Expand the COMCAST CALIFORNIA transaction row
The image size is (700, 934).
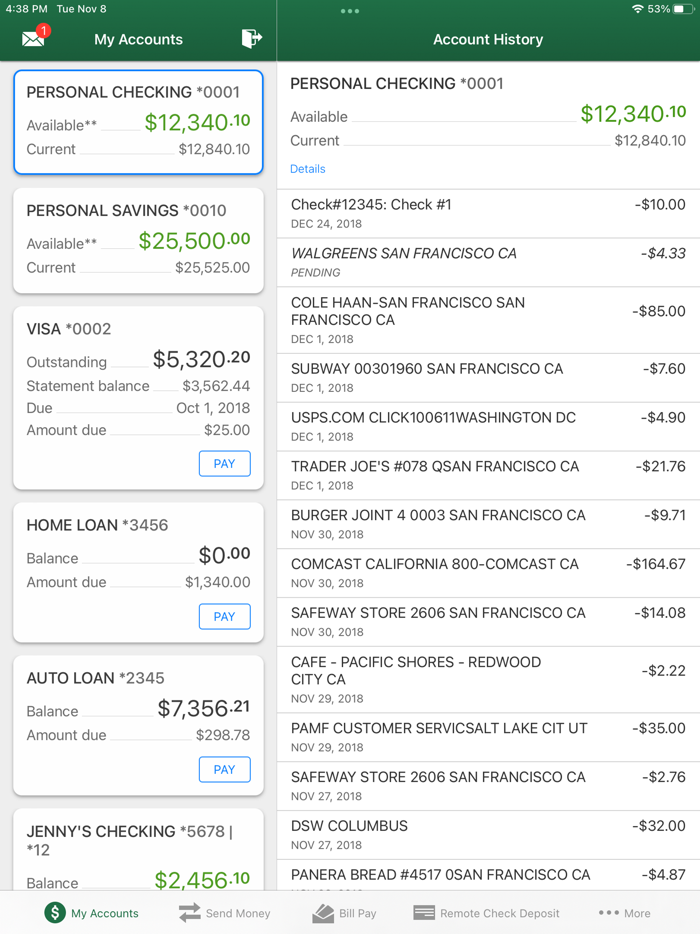point(488,572)
